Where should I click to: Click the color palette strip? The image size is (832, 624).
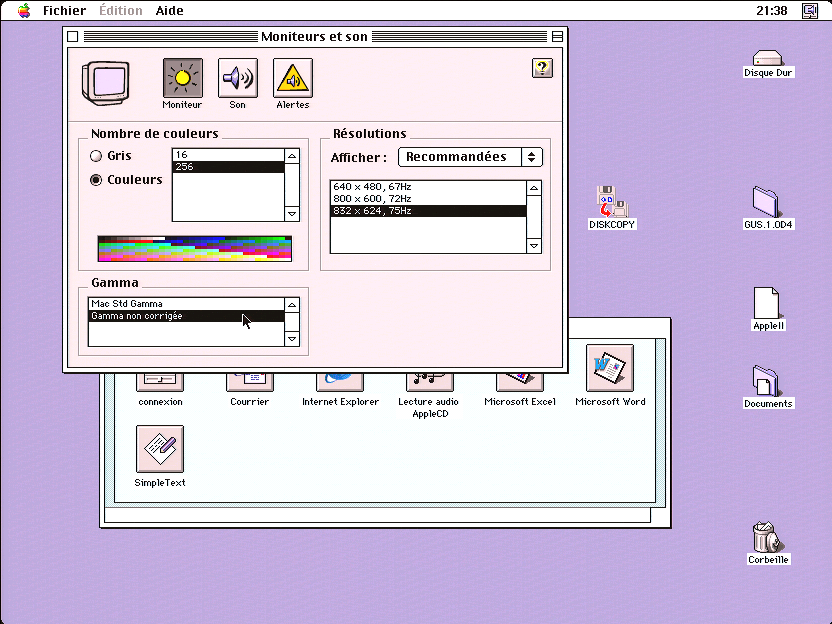(x=195, y=249)
